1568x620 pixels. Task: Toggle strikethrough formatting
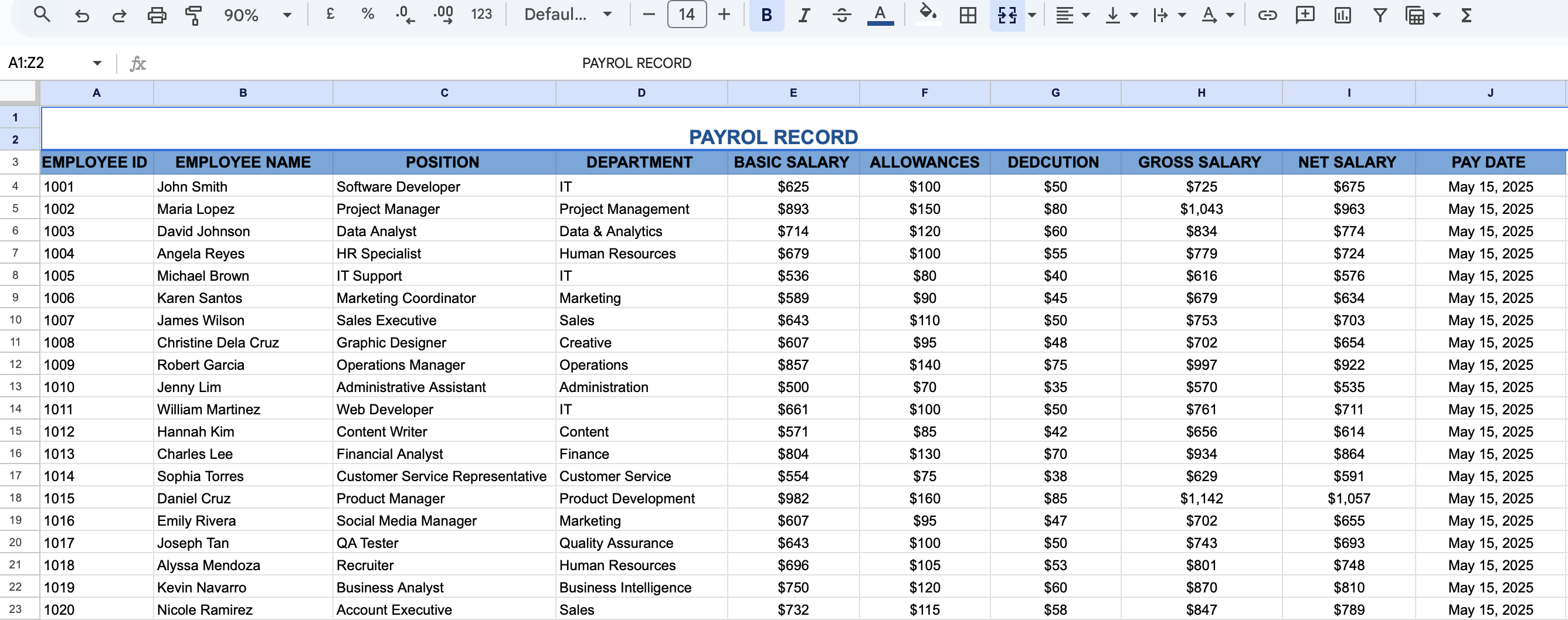click(842, 15)
